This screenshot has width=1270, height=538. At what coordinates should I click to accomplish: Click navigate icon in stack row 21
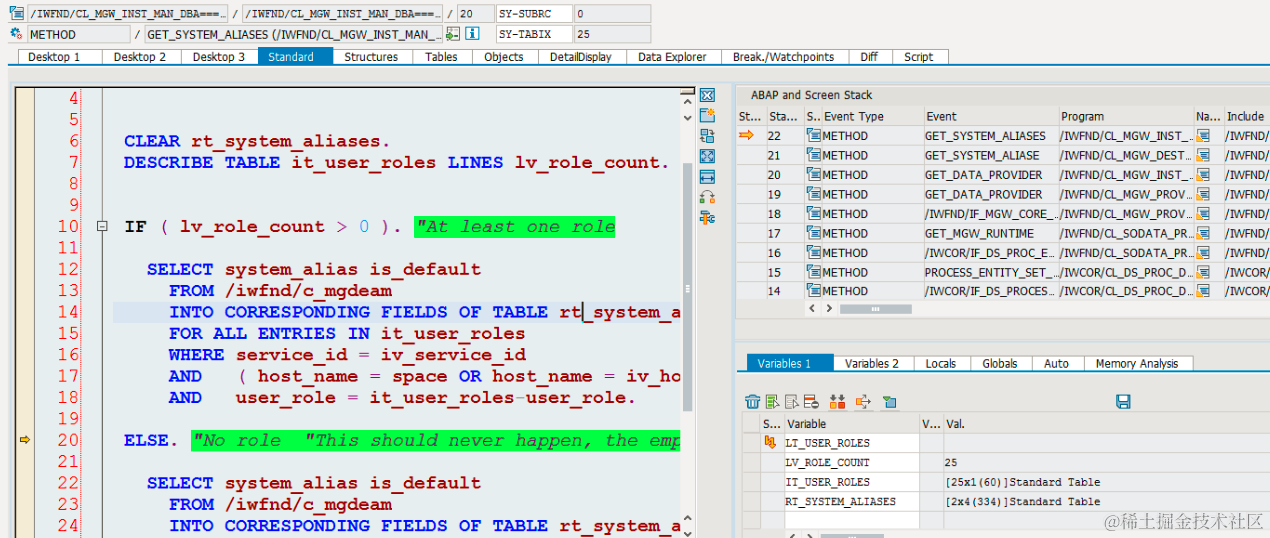click(1203, 155)
